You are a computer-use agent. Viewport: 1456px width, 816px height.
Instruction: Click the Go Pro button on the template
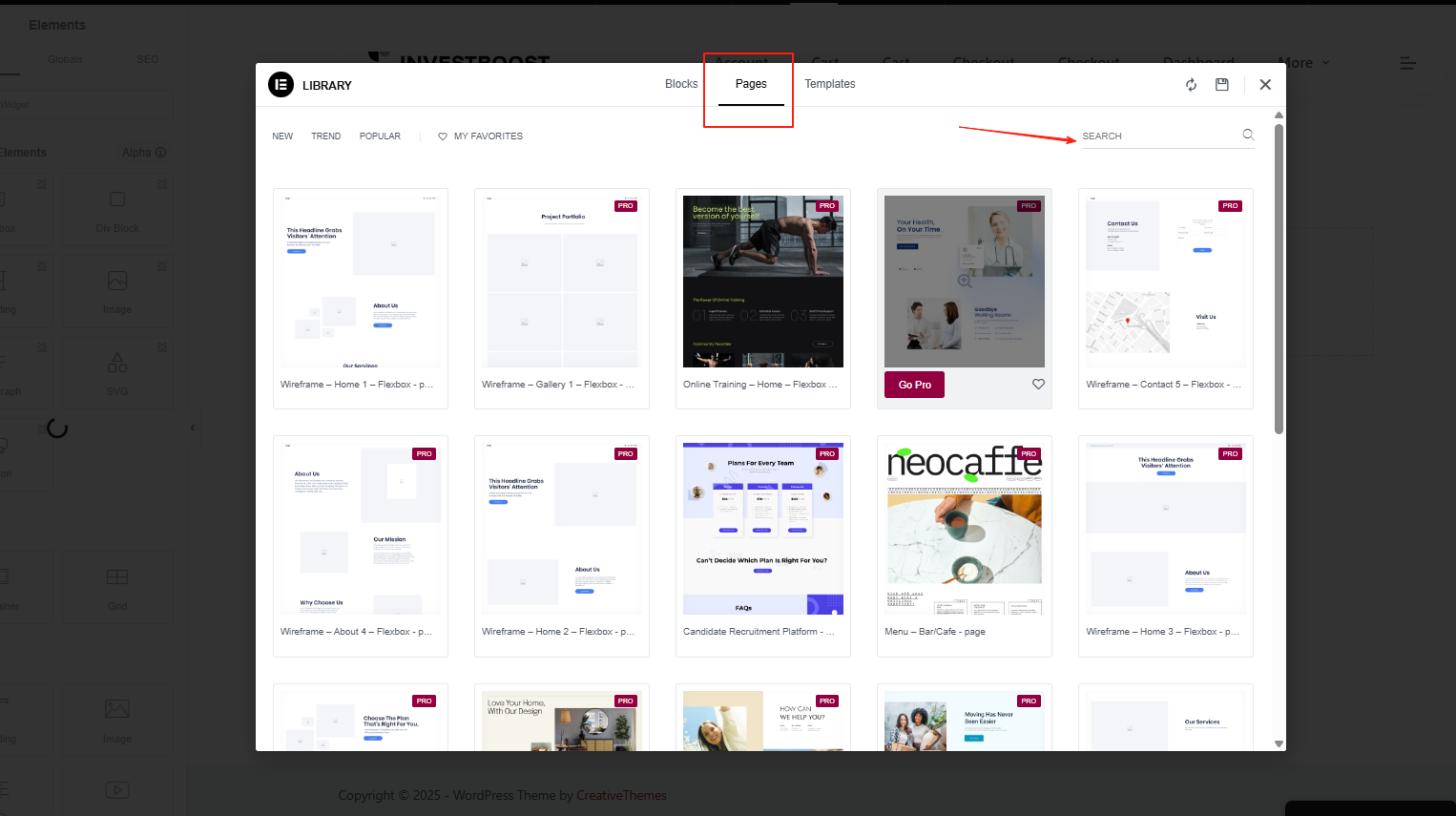click(x=913, y=384)
